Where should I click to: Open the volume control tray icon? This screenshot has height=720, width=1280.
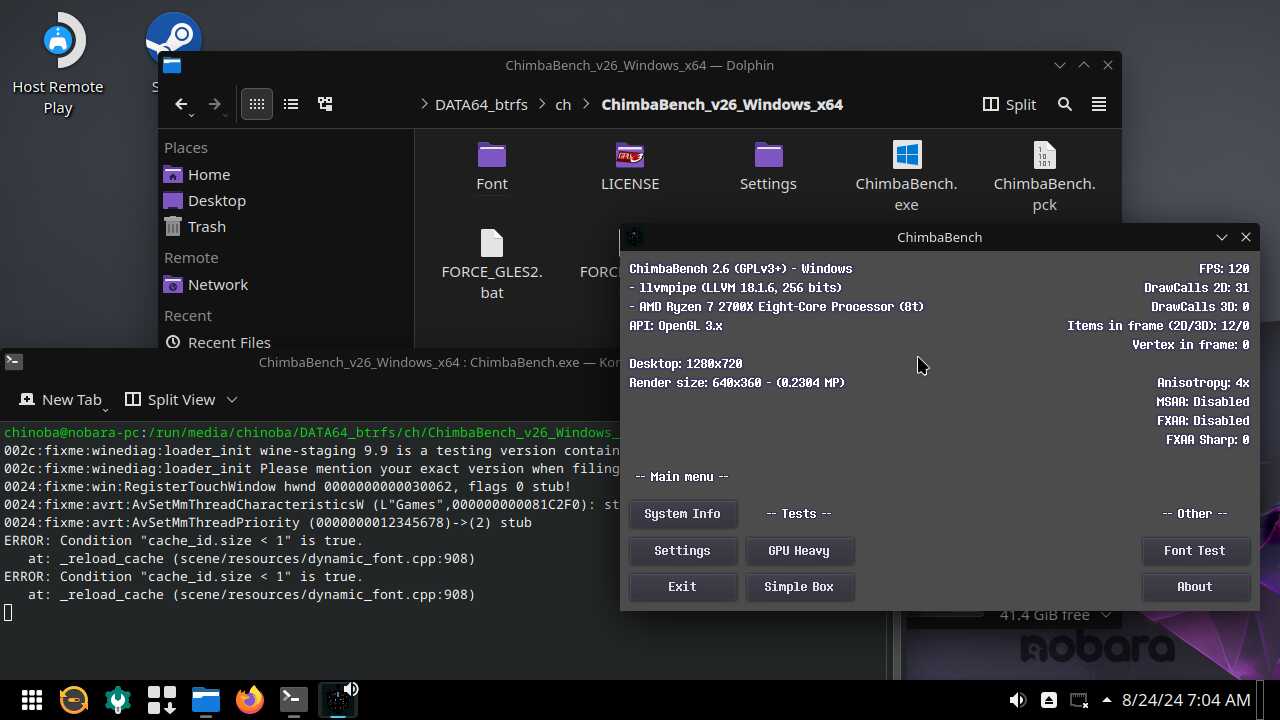pyautogui.click(x=1017, y=700)
